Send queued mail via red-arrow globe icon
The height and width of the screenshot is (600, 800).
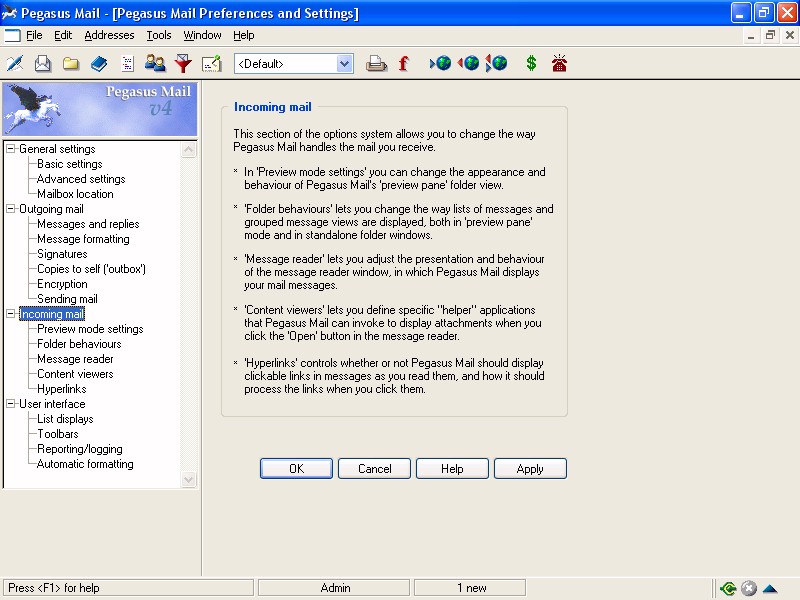[x=468, y=63]
